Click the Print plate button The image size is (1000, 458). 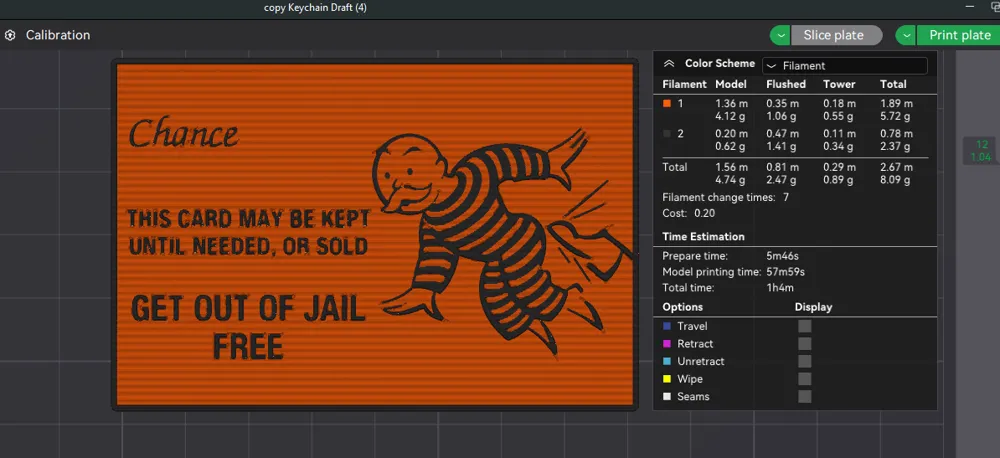[x=959, y=35]
